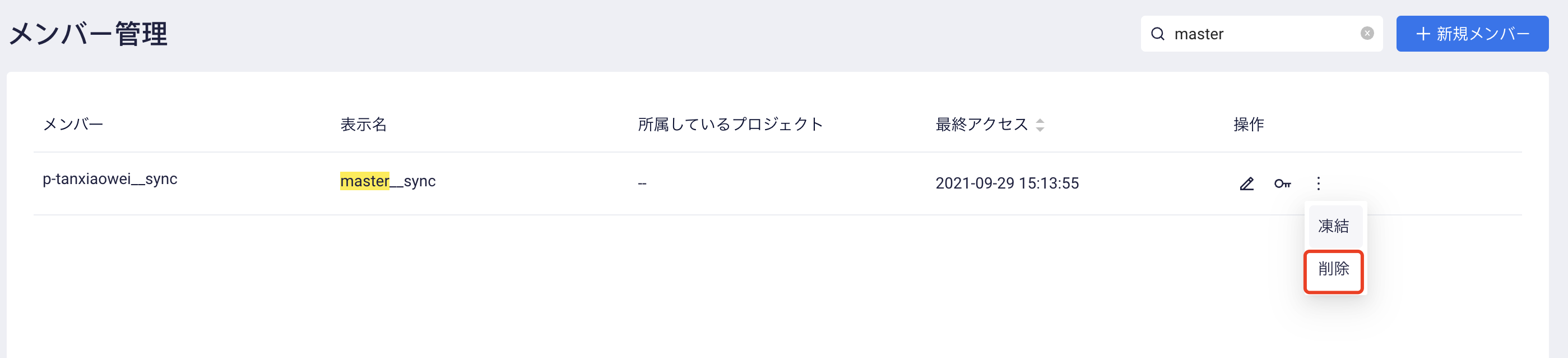This screenshot has width=1568, height=358.
Task: Click the 最終アクセス column header
Action: click(982, 125)
